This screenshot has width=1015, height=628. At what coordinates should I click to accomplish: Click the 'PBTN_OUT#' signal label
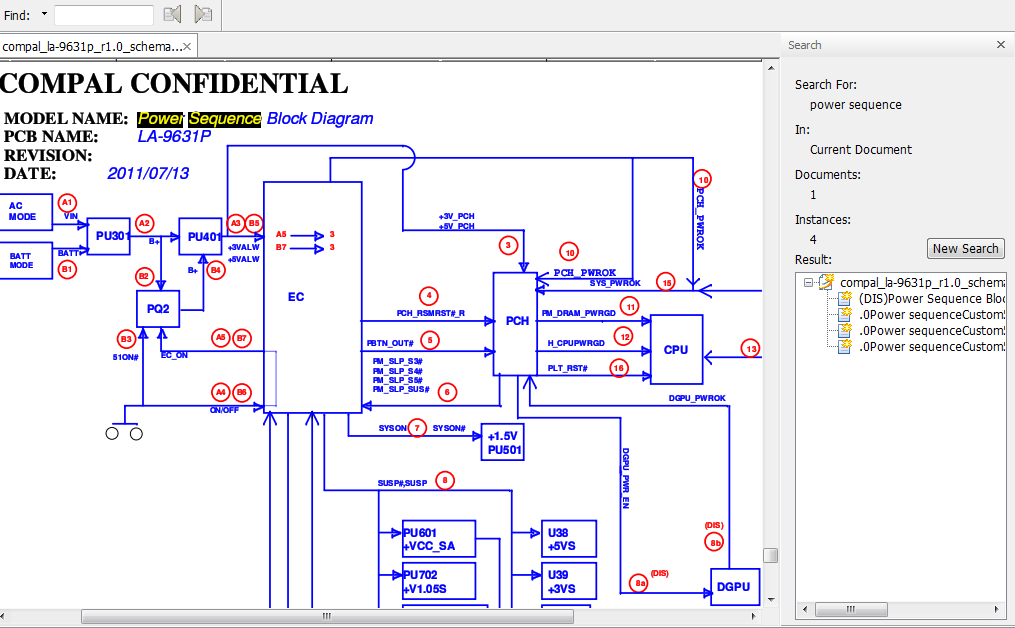pyautogui.click(x=390, y=343)
